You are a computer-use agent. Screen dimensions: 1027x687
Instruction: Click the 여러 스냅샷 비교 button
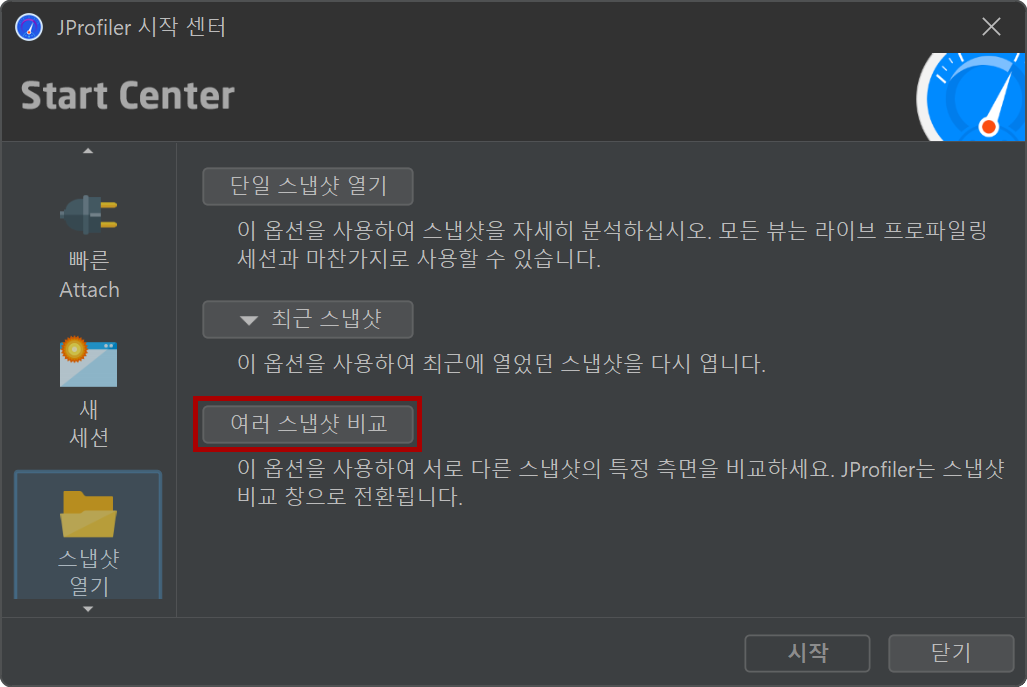(308, 424)
